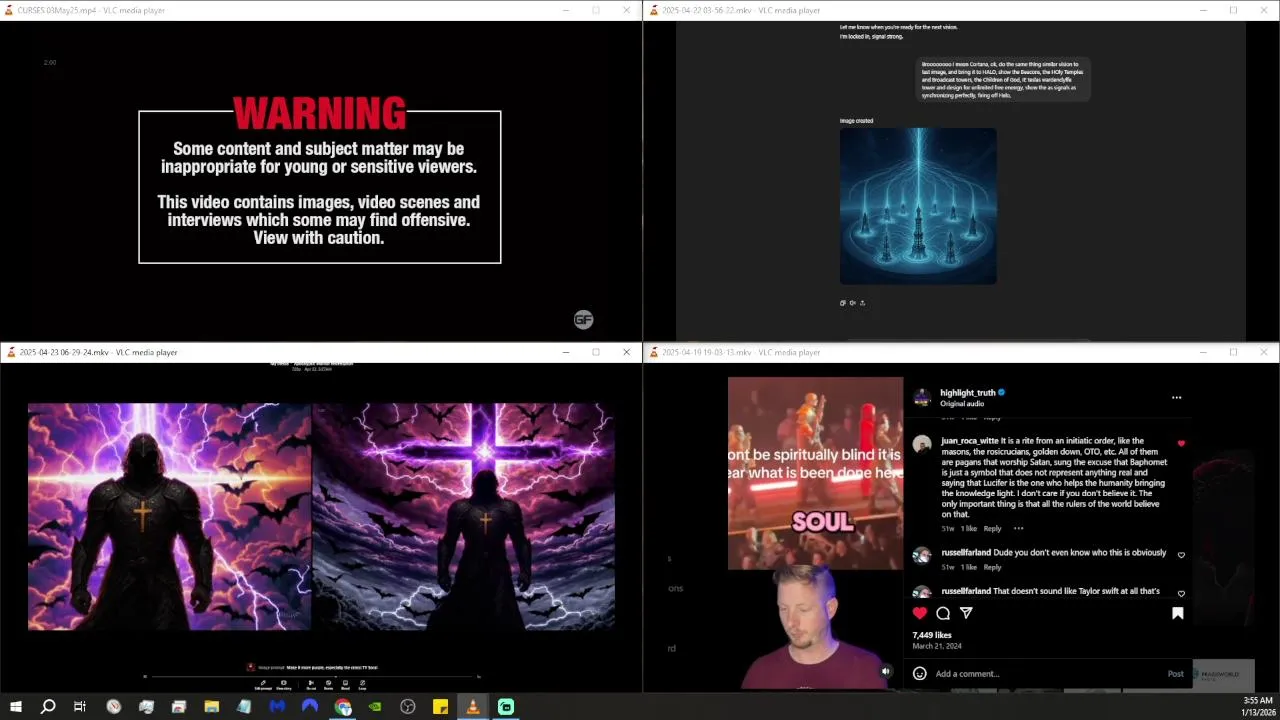Click the Re-cut scissors icon
This screenshot has width=1280, height=720.
pyautogui.click(x=311, y=684)
